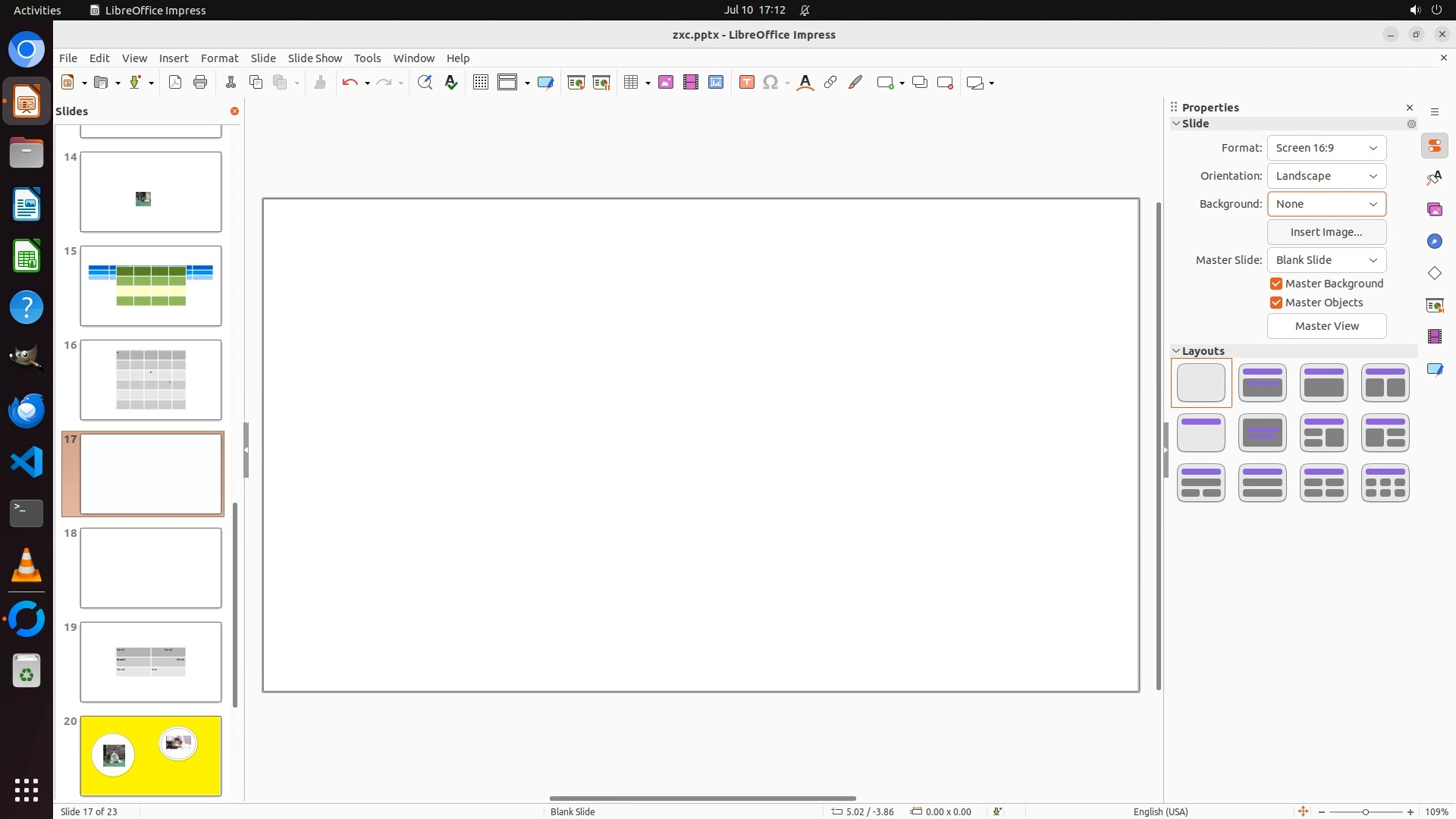This screenshot has width=1456, height=819.
Task: Collapse the Layouts section expander
Action: 1177,351
